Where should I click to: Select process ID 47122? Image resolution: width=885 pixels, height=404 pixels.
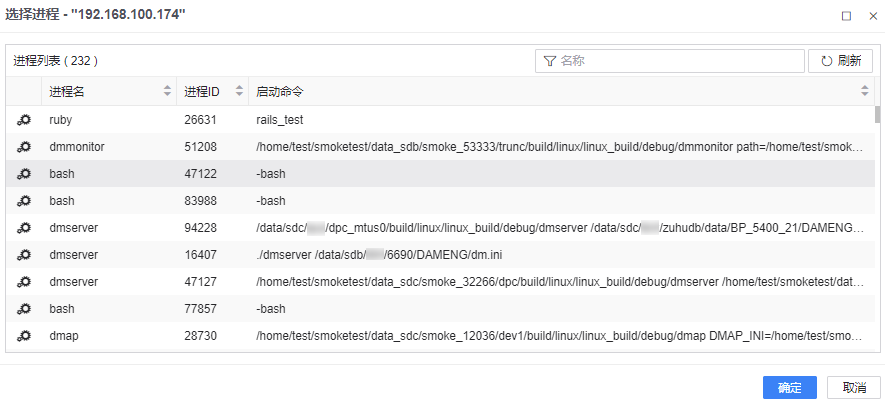coord(200,174)
